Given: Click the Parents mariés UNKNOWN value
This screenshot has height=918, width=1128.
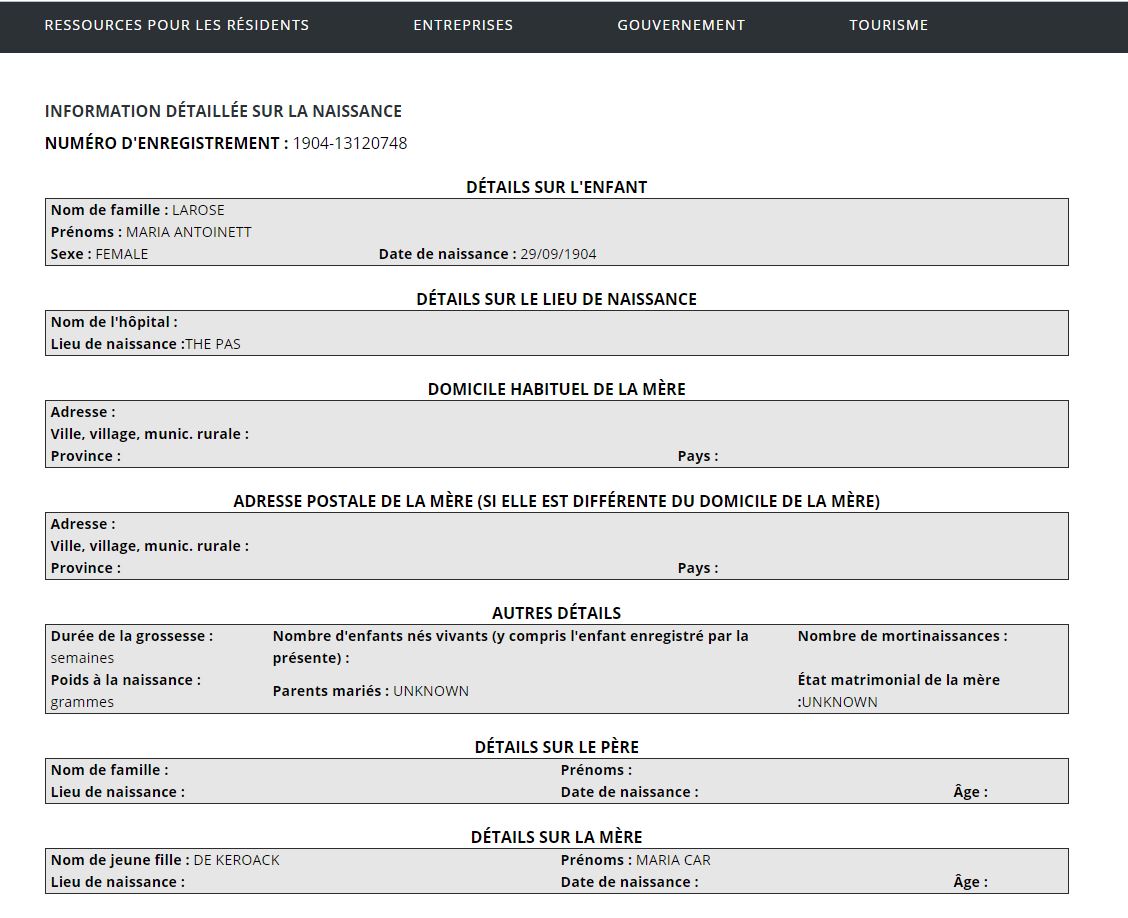Looking at the screenshot, I should pos(431,691).
